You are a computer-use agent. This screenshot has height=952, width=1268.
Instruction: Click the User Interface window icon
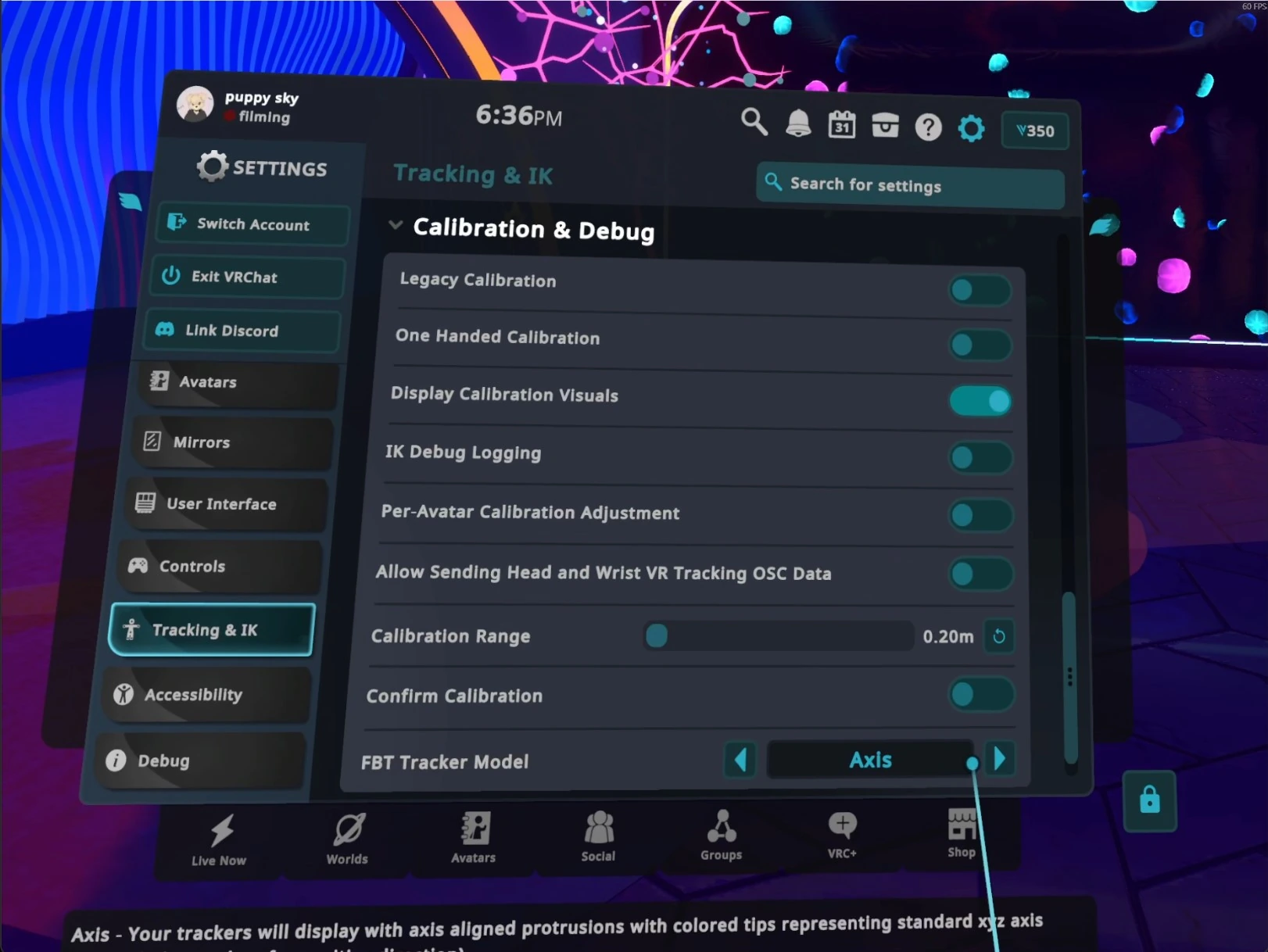[145, 503]
